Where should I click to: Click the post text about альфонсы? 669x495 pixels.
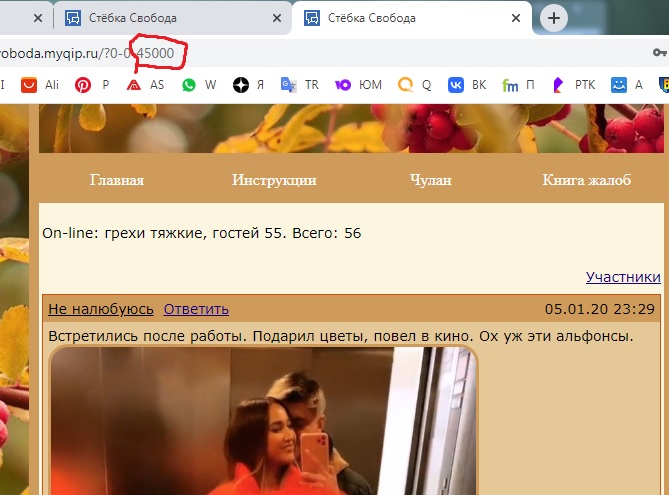(x=340, y=336)
